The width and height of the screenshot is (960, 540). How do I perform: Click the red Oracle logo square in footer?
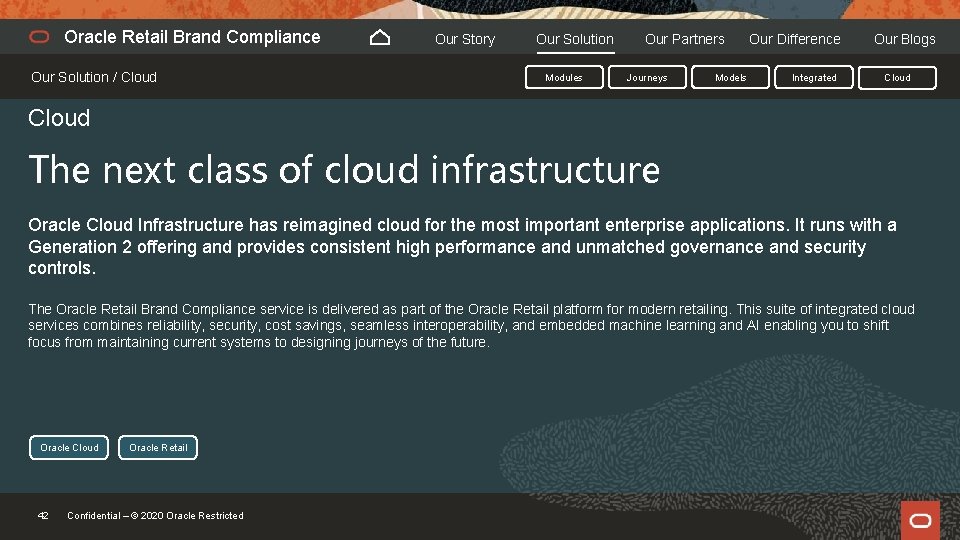[920, 520]
